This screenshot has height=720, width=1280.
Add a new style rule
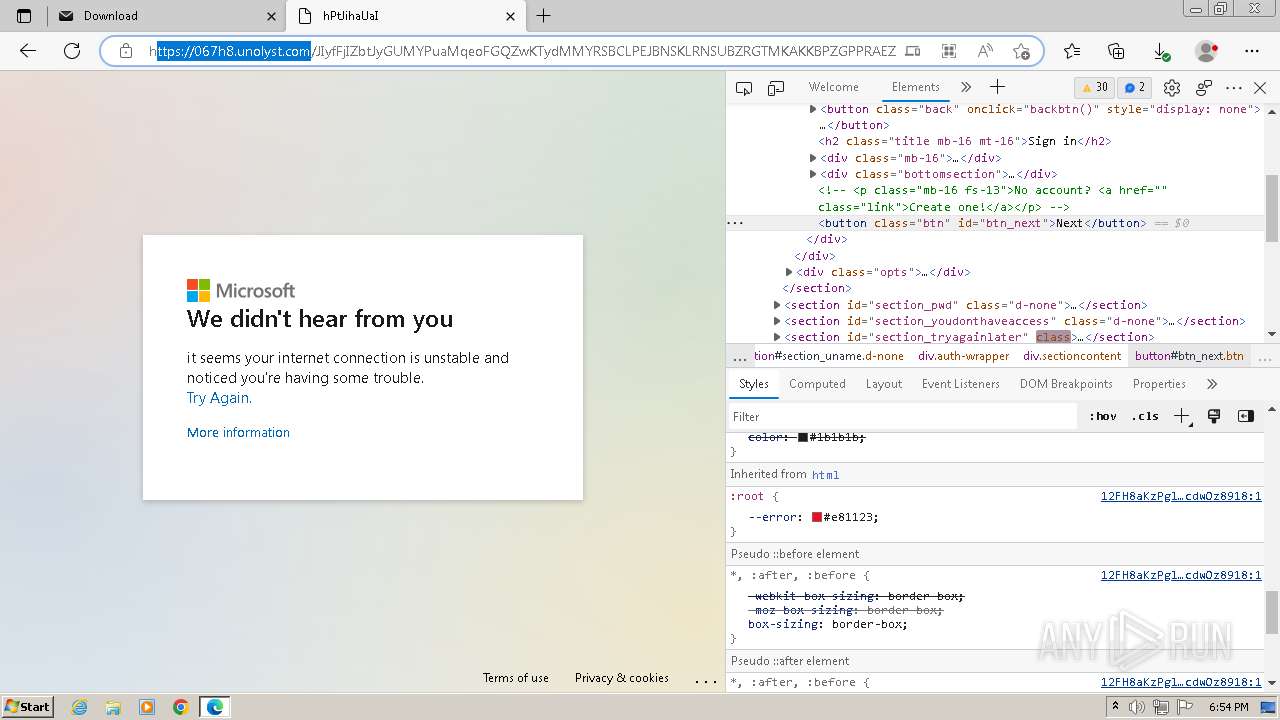point(1182,417)
